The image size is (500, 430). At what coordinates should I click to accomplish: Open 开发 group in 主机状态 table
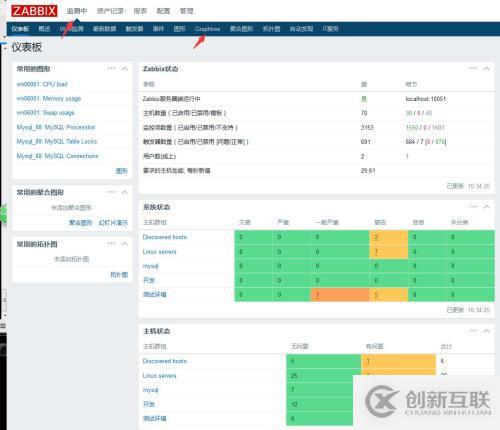149,404
